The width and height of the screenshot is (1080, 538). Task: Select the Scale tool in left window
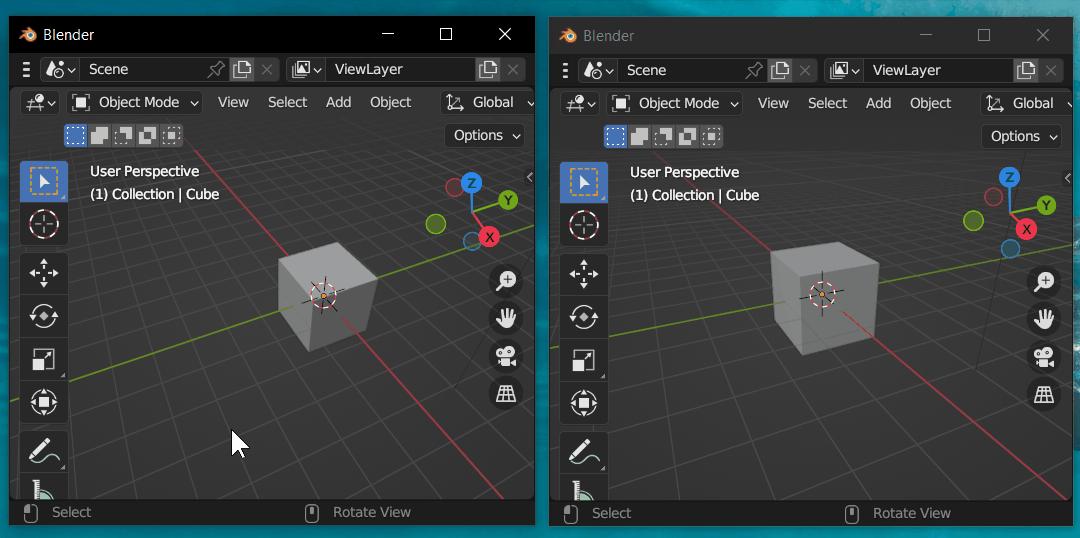pyautogui.click(x=44, y=359)
